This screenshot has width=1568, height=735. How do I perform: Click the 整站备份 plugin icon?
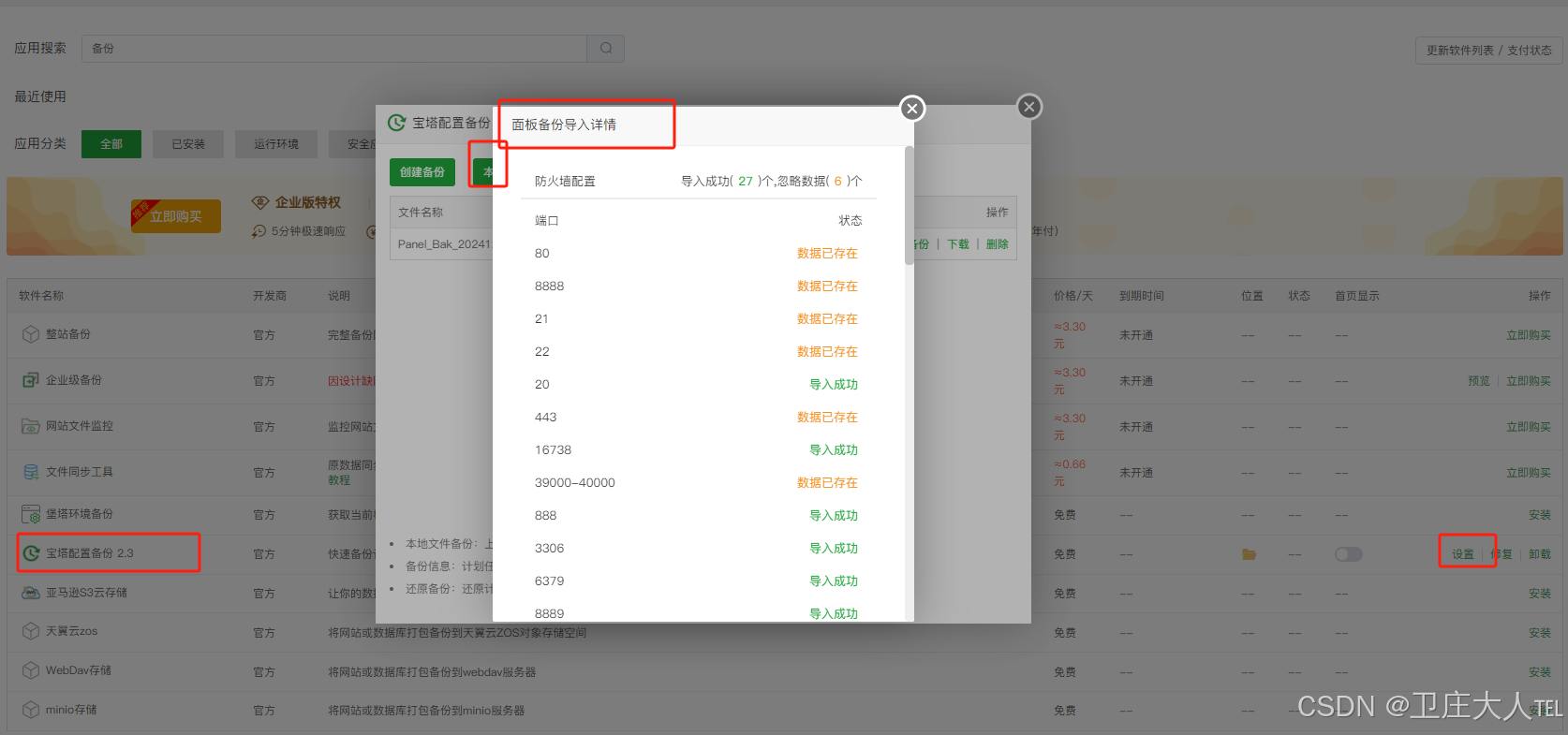click(31, 334)
